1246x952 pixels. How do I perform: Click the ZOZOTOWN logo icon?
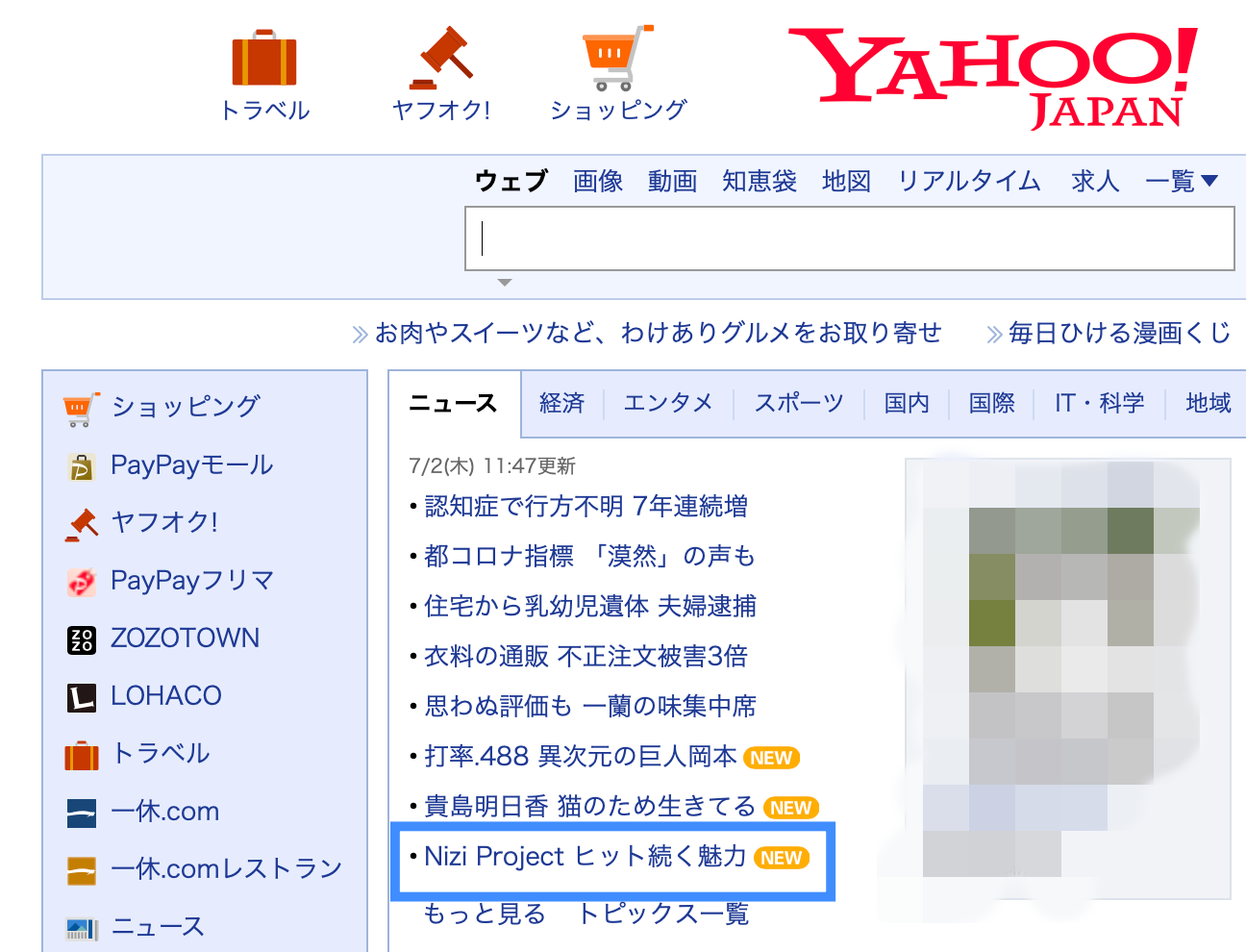tap(82, 639)
